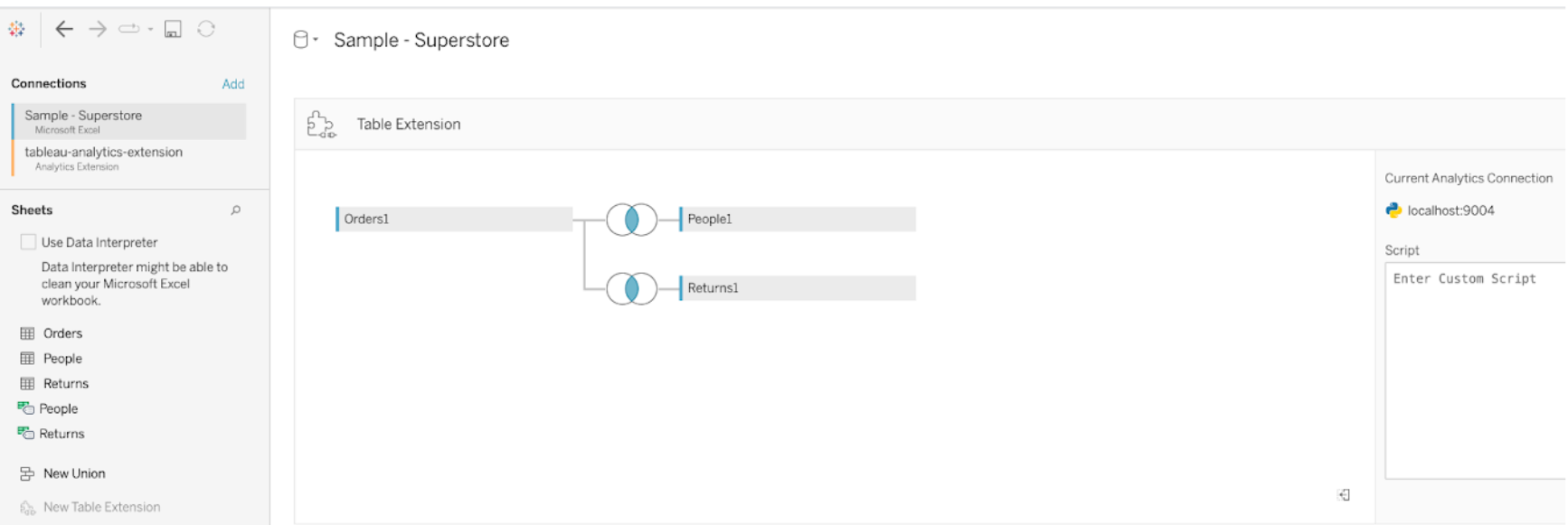1568x525 pixels.
Task: Open the Orders1–Returns1 join icon
Action: click(632, 289)
